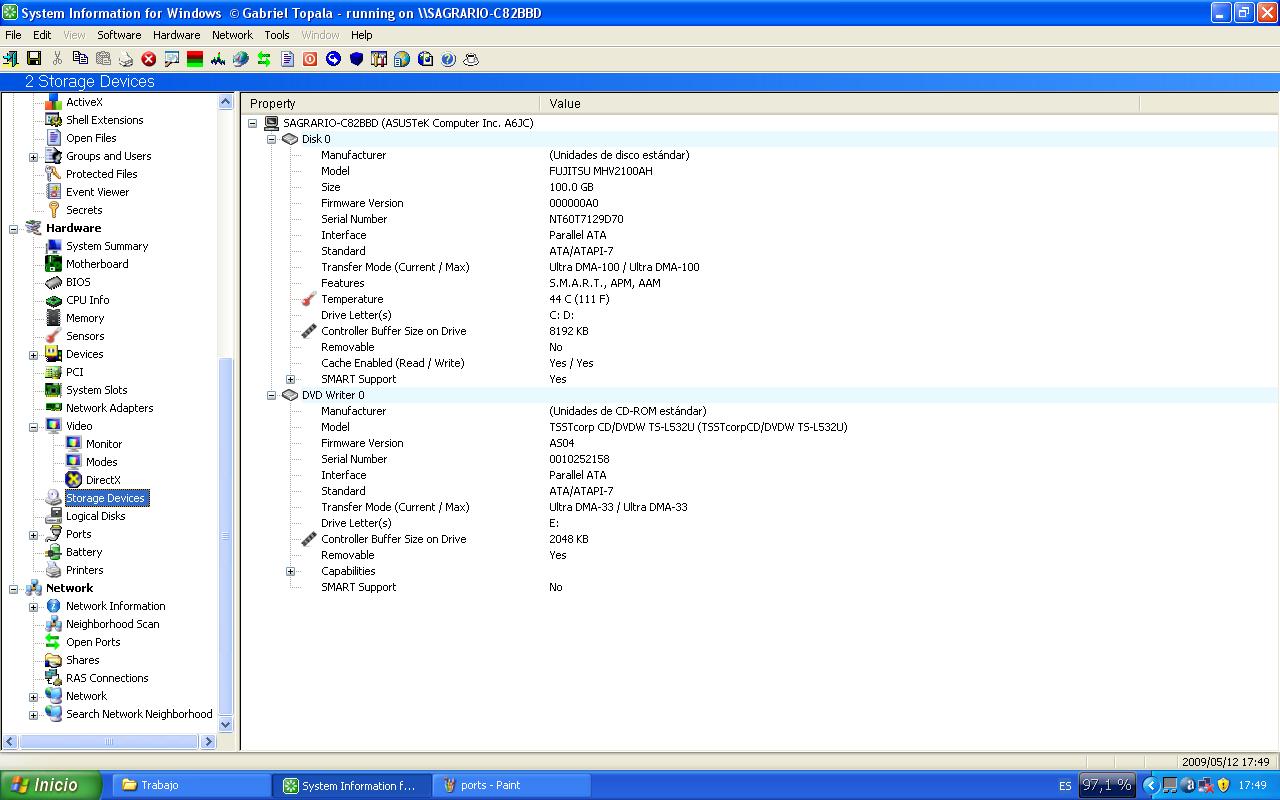Expand the Ports tree node

point(33,535)
